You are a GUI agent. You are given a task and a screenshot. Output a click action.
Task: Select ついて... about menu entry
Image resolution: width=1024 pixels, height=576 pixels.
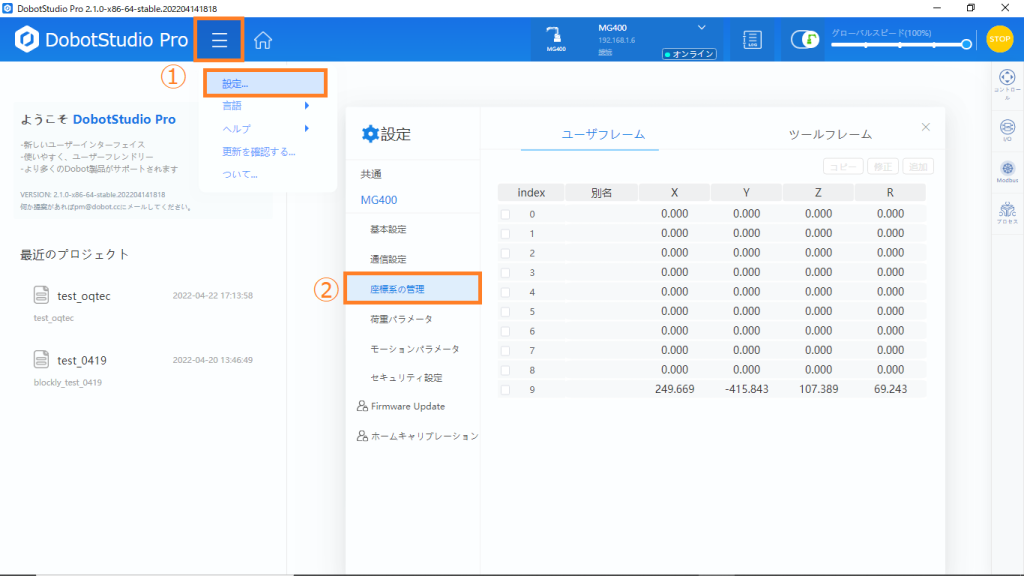[x=240, y=174]
